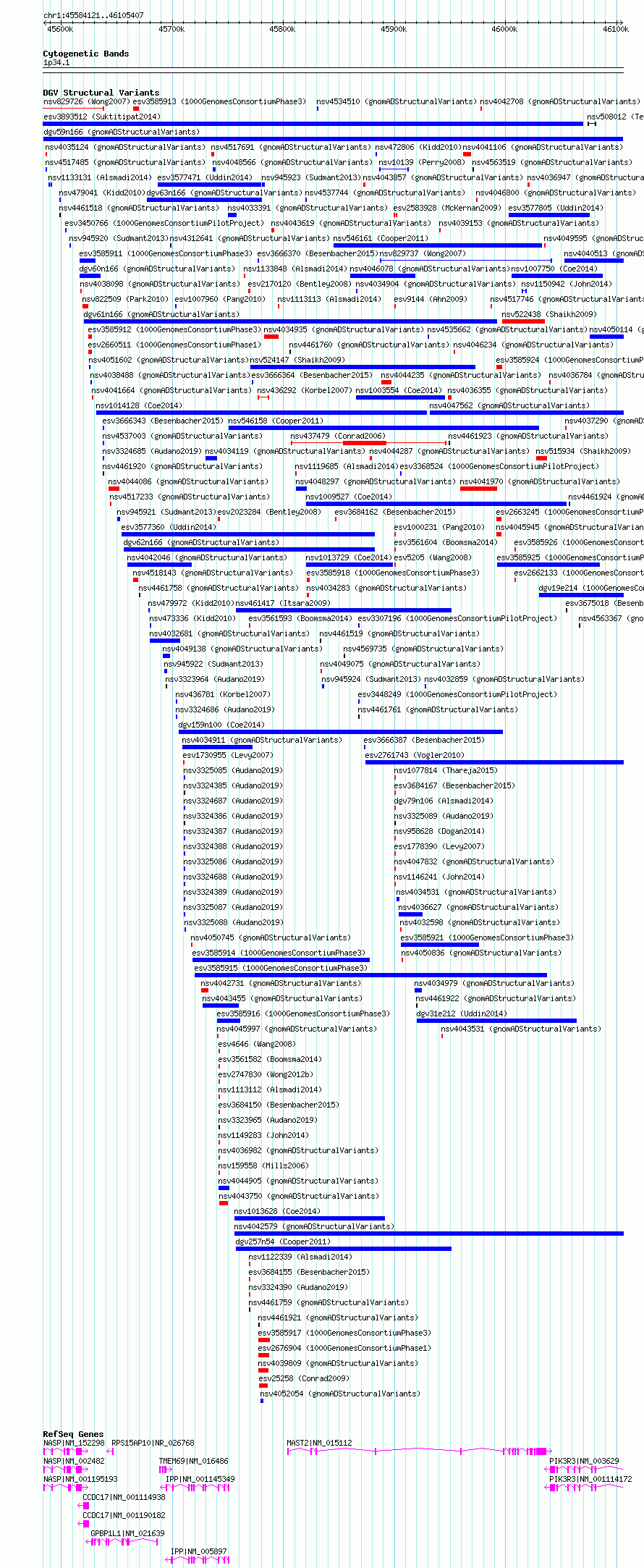Open nsv437479 (Conrad2006) variant
The width and height of the screenshot is (644, 1568).
coord(338,436)
